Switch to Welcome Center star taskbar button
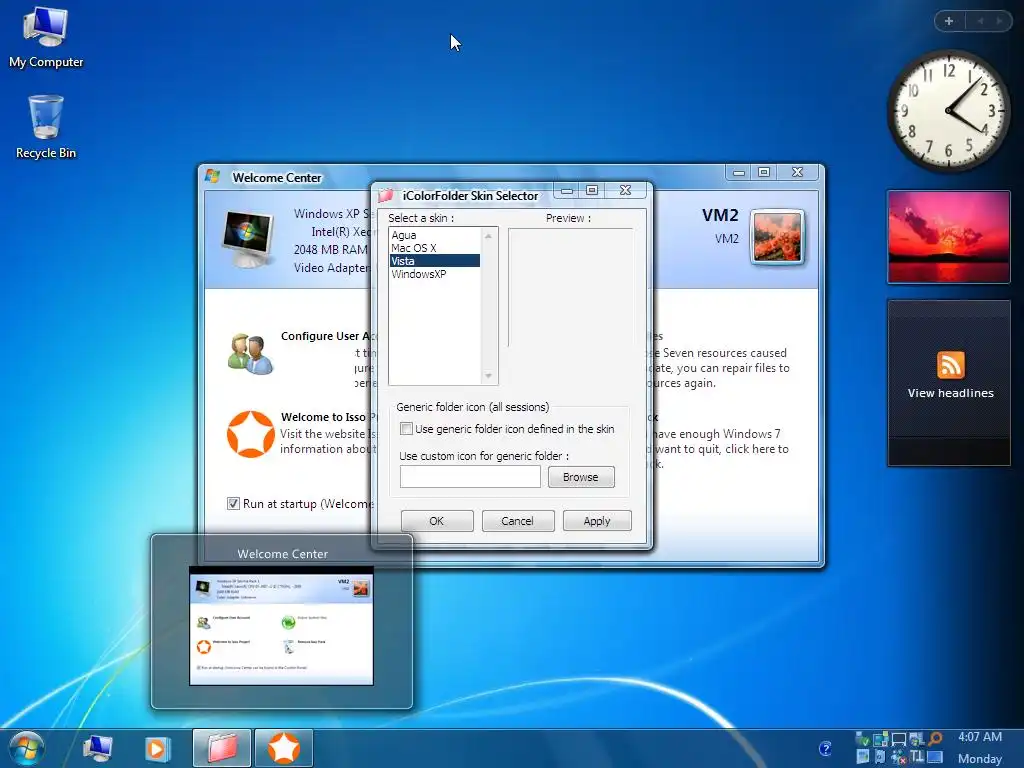Viewport: 1024px width, 768px height. [x=283, y=748]
